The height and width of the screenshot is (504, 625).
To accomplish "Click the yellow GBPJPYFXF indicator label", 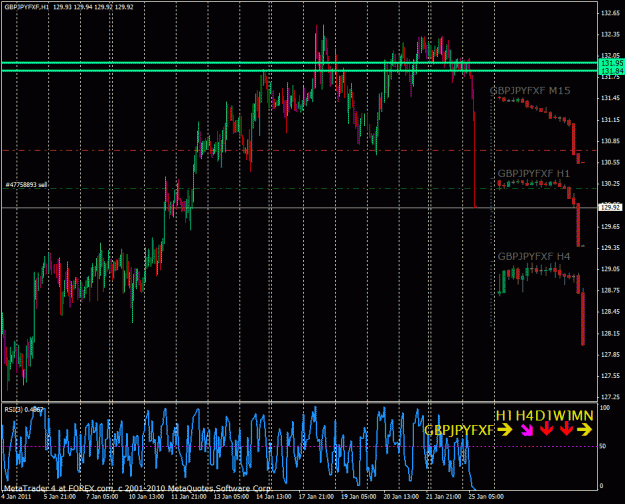I will coord(459,431).
